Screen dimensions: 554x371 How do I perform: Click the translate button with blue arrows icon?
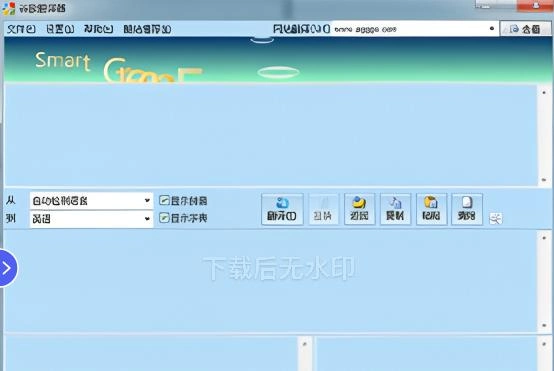(x=282, y=209)
